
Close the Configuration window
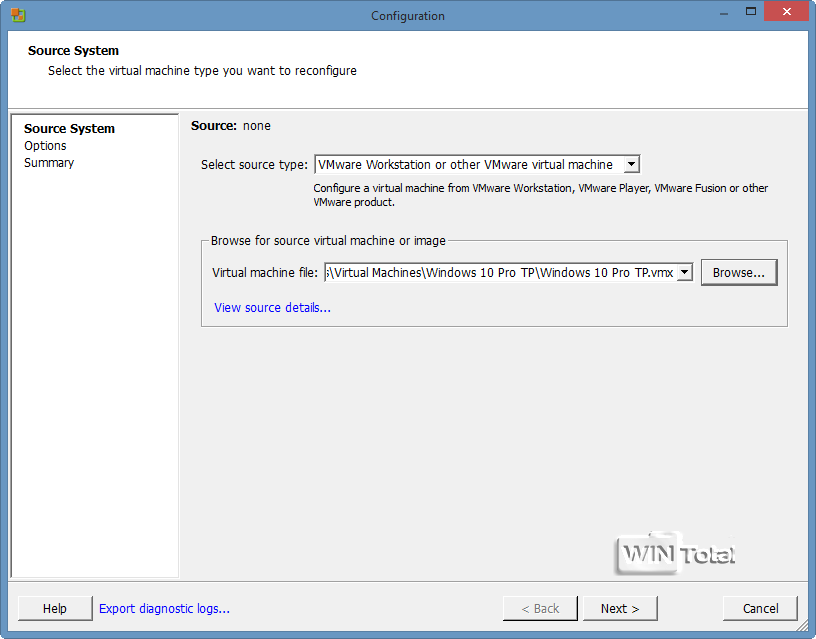[787, 11]
